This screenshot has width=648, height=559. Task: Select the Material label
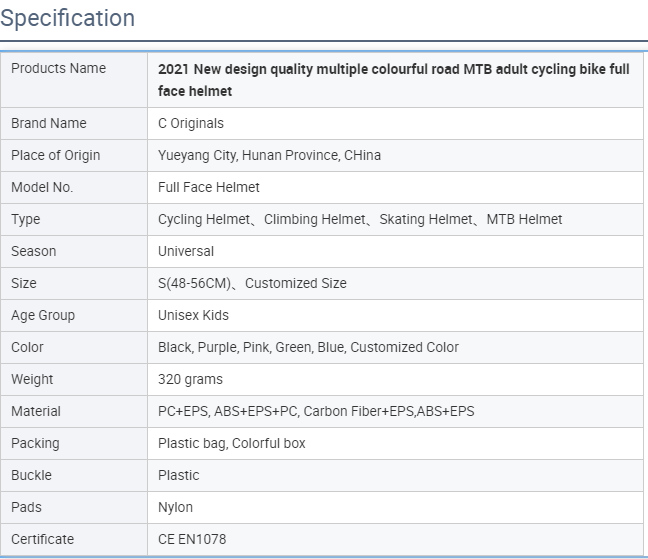(36, 412)
